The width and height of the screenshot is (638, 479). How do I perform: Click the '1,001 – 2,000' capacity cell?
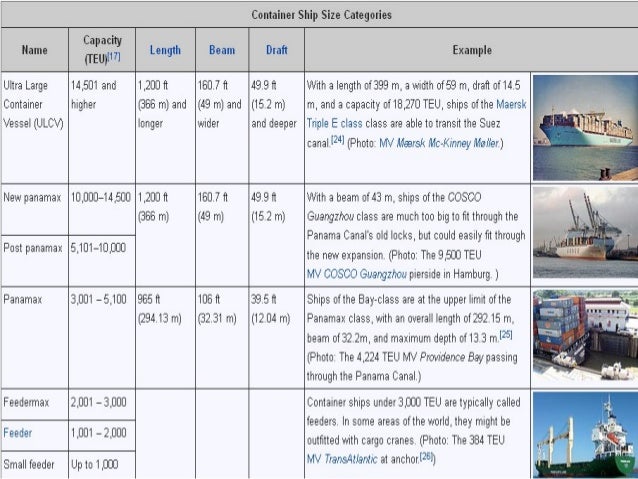(102, 435)
